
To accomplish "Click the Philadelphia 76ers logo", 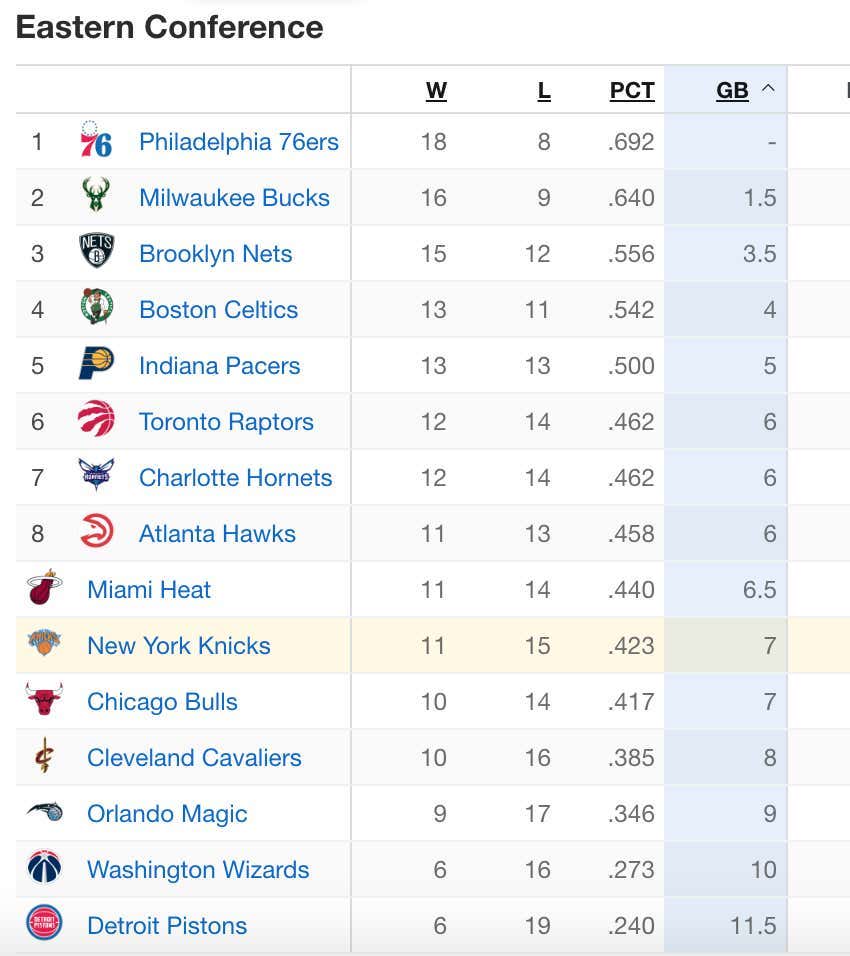I will [x=96, y=139].
